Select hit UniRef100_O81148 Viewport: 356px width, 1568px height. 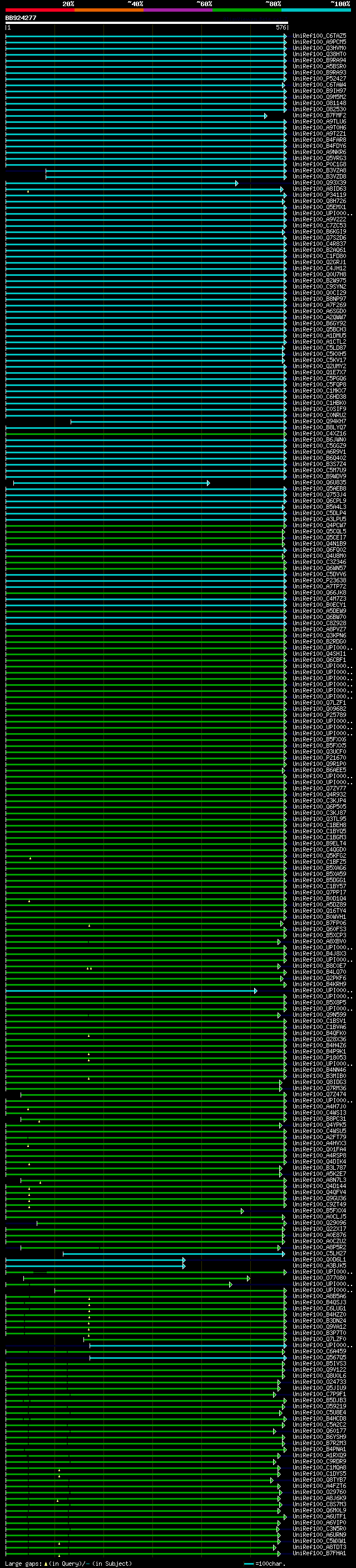click(319, 103)
